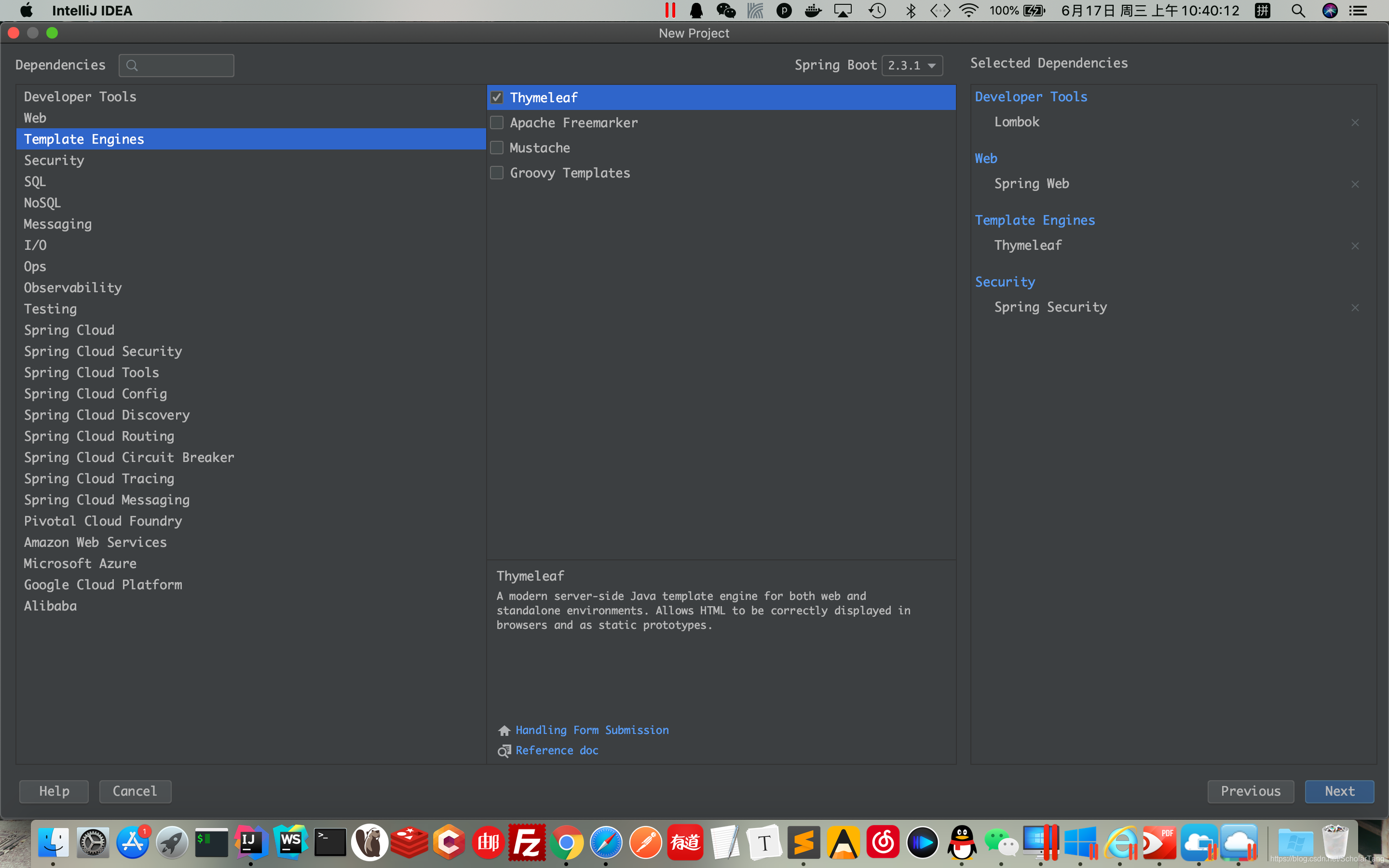Open Terminal from the dock
This screenshot has height=868, width=1389.
(x=330, y=842)
